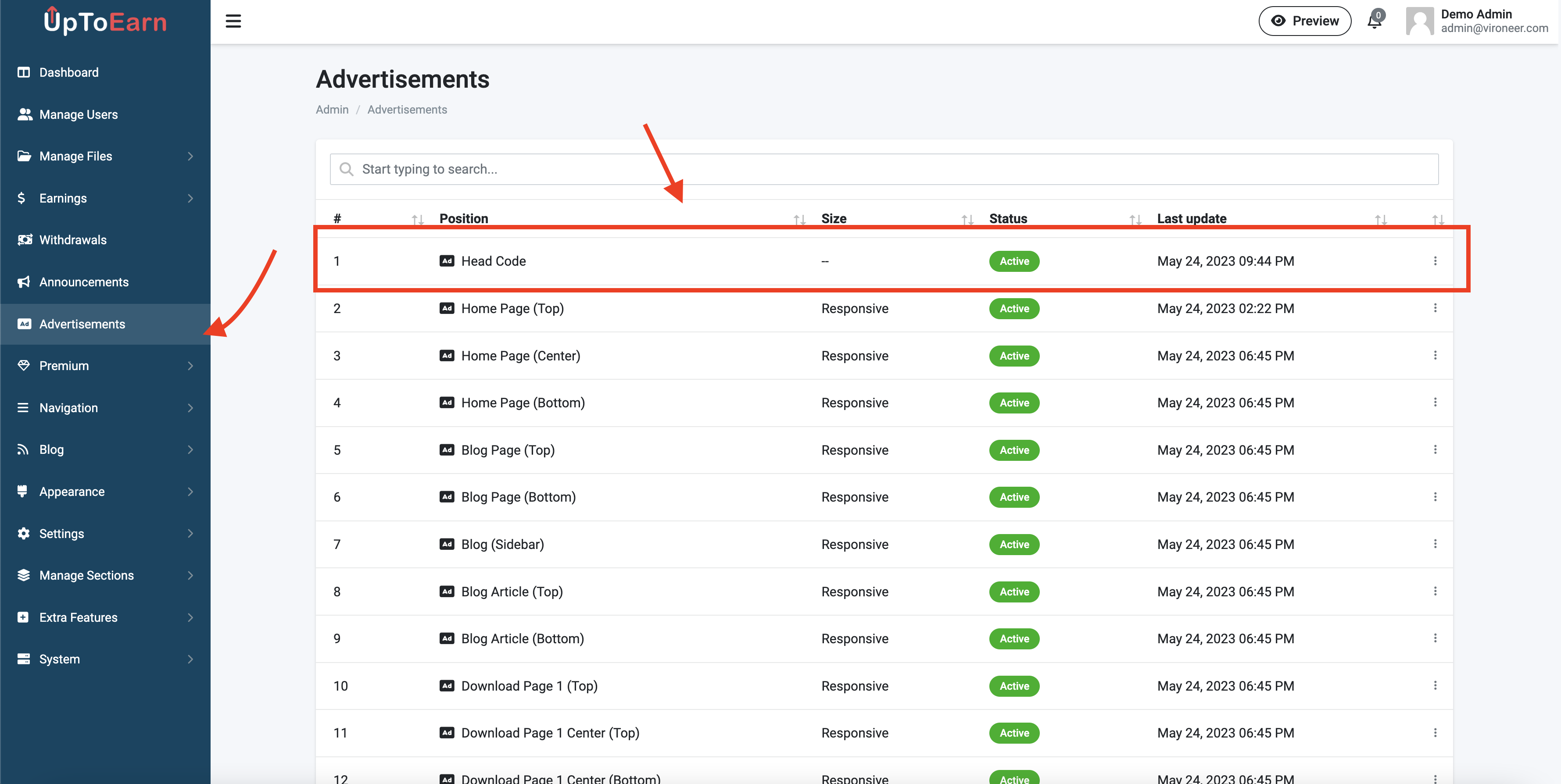The height and width of the screenshot is (784, 1561).
Task: Open the Navigation menu item
Action: [68, 407]
